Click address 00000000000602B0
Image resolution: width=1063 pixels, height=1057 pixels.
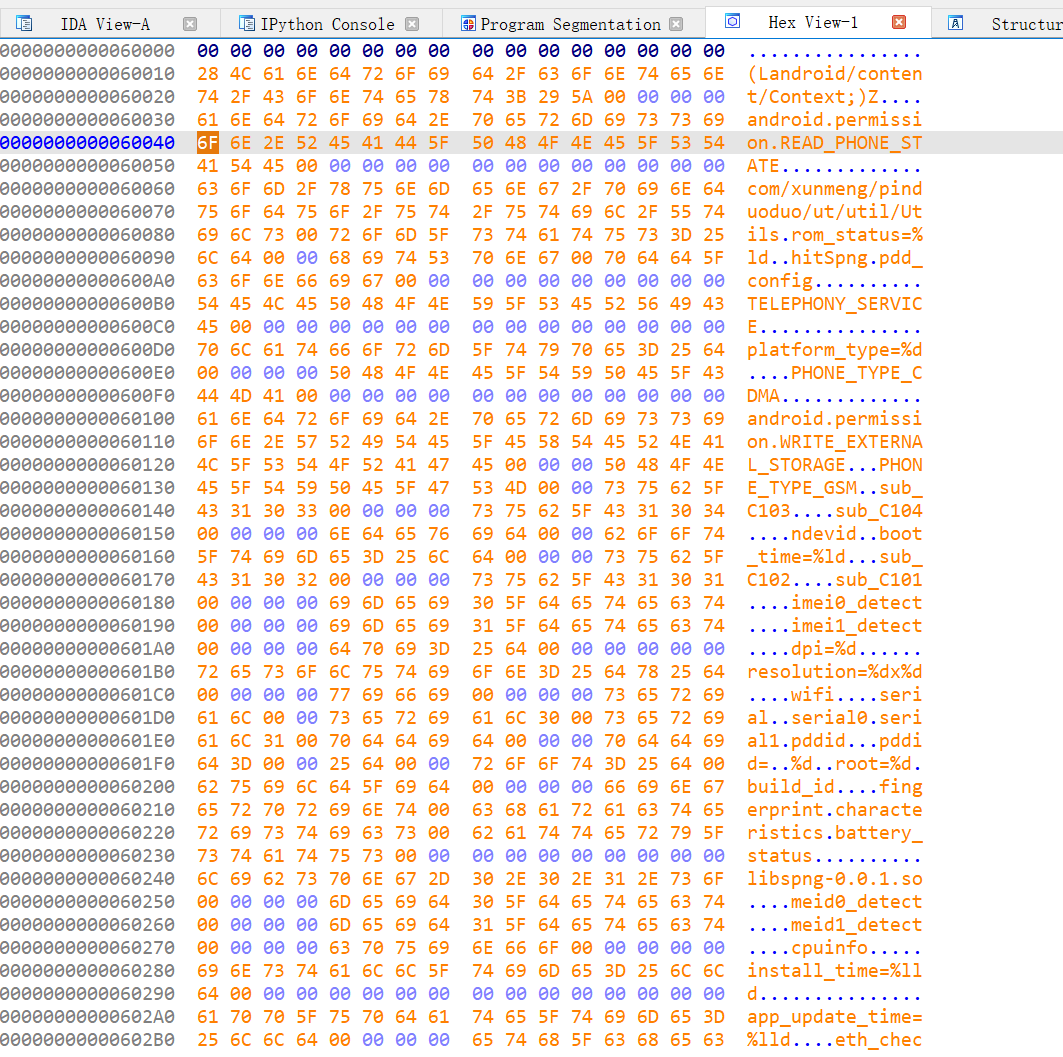(x=87, y=1040)
